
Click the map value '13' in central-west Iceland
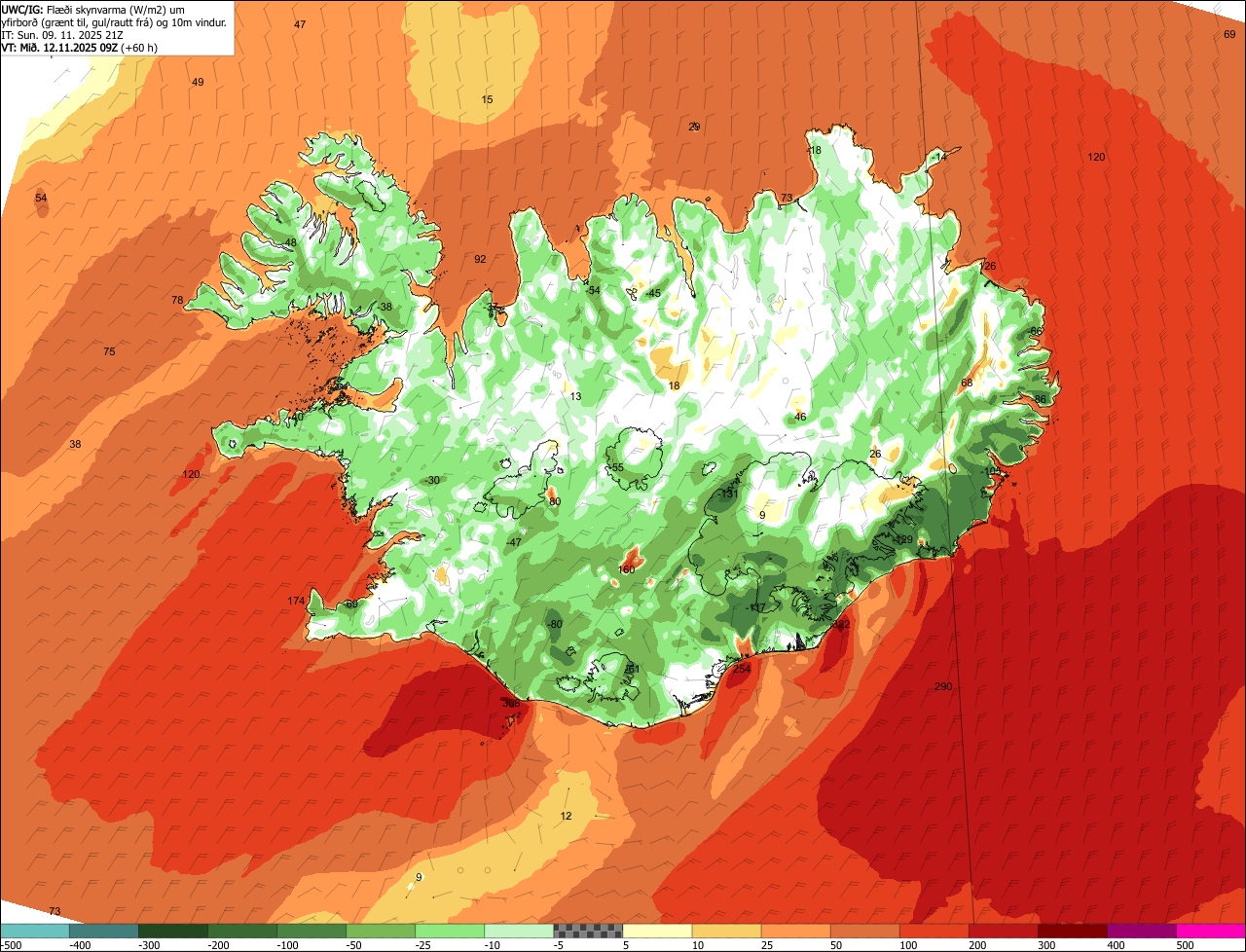(576, 396)
